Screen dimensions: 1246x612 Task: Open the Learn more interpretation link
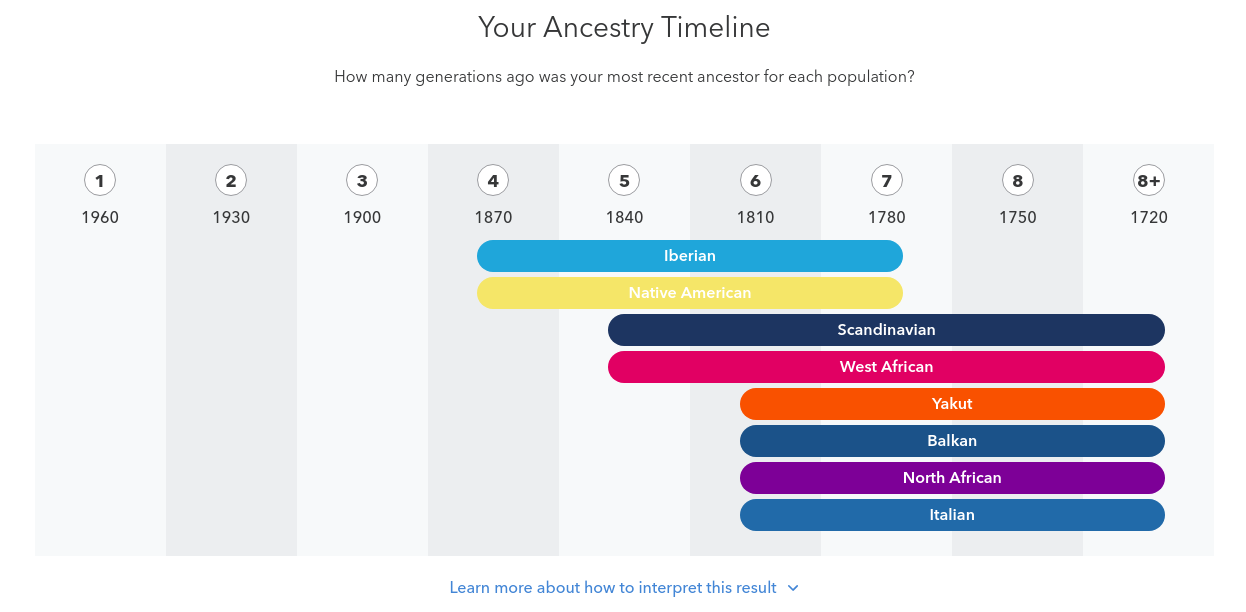tap(613, 588)
